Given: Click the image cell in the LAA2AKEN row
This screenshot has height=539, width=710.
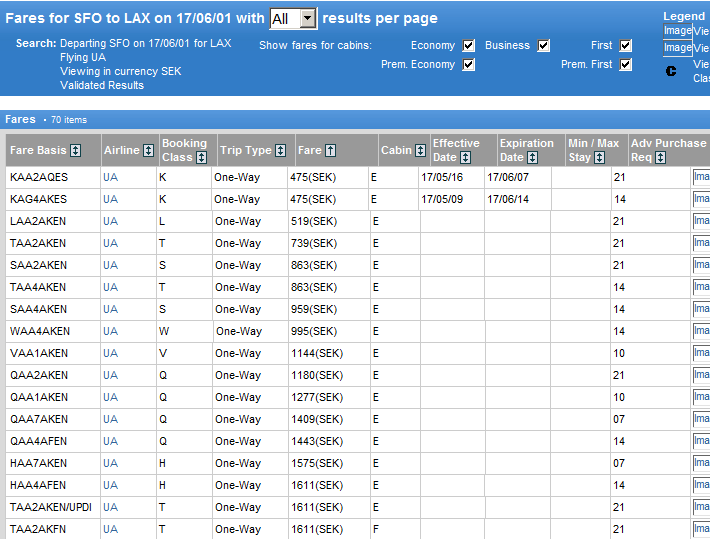Looking at the screenshot, I should [x=700, y=221].
